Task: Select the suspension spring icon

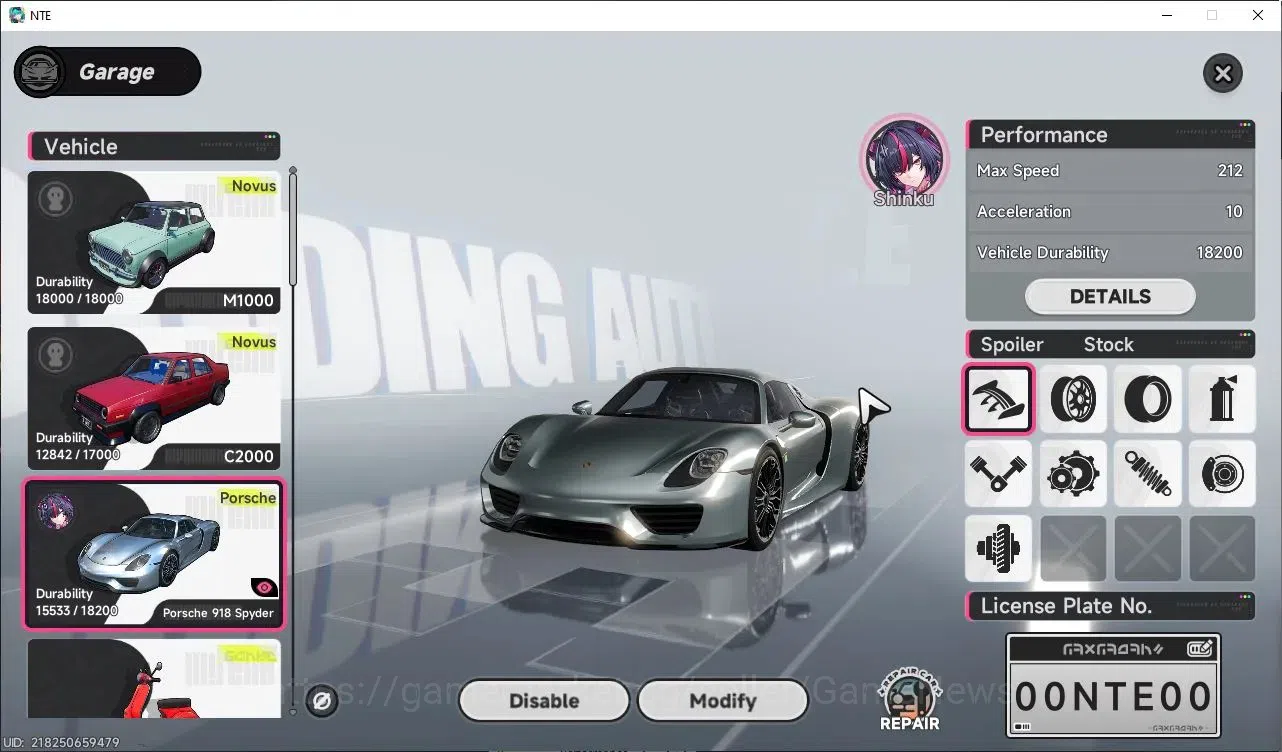Action: [x=1148, y=473]
